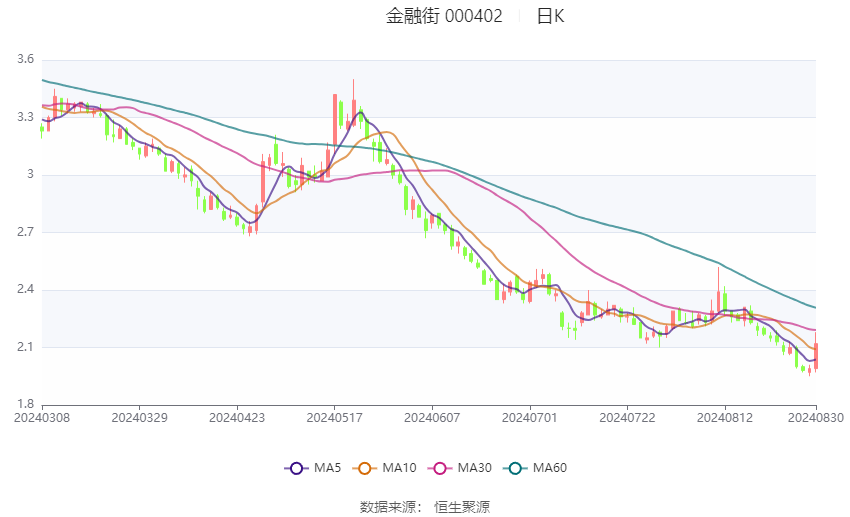The width and height of the screenshot is (850, 517).
Task: Click the 2.7 price axis label
Action: click(25, 232)
